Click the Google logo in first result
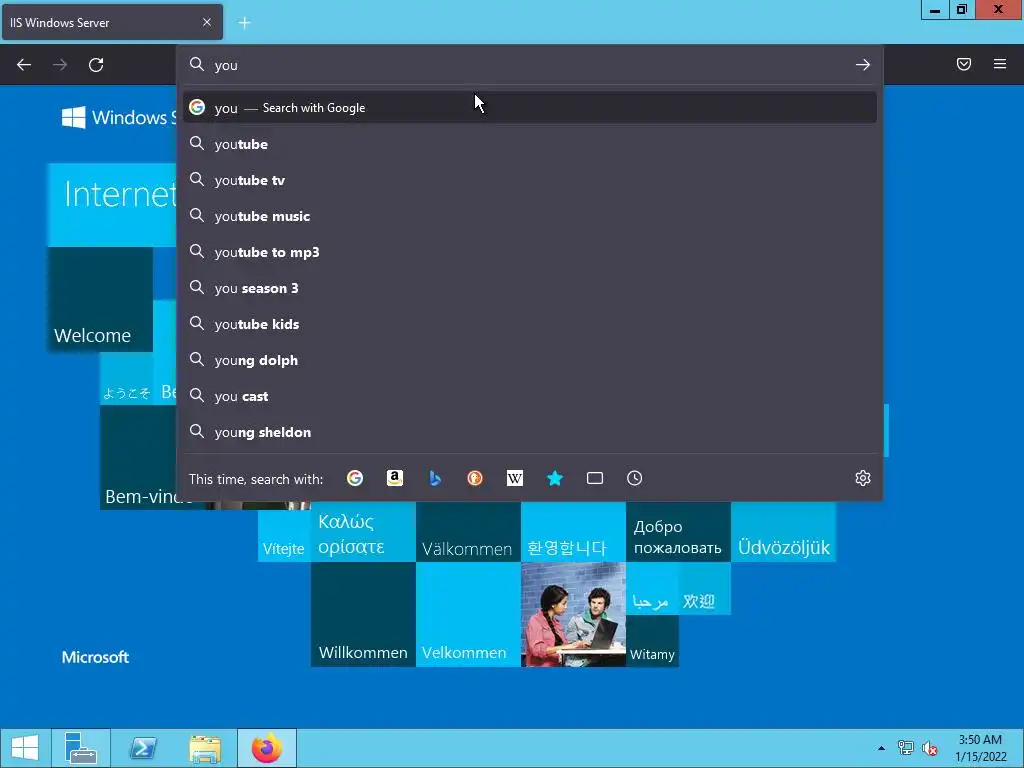Viewport: 1024px width, 768px height. tap(197, 107)
